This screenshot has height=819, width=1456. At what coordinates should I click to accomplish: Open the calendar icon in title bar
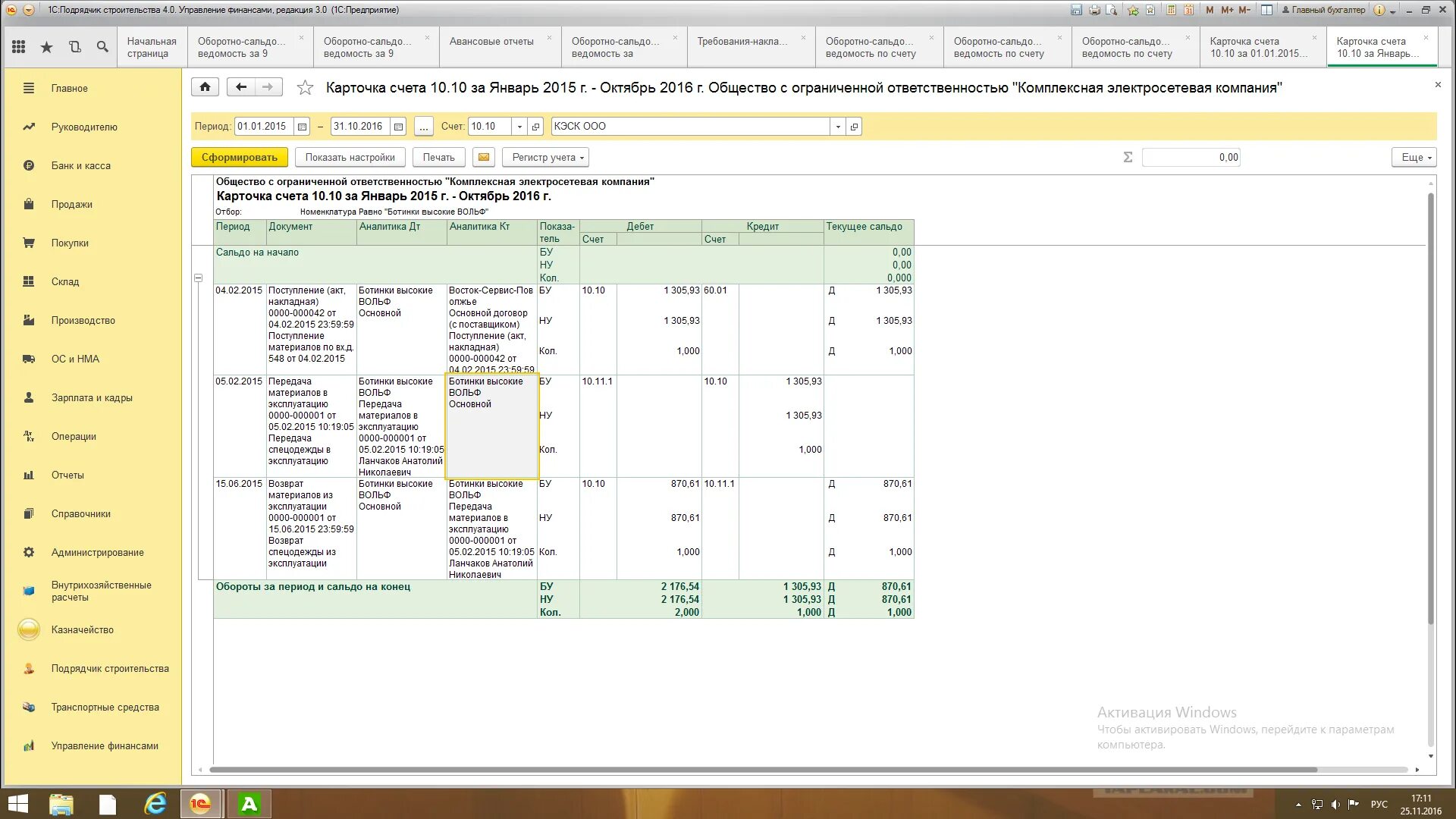(x=1189, y=10)
